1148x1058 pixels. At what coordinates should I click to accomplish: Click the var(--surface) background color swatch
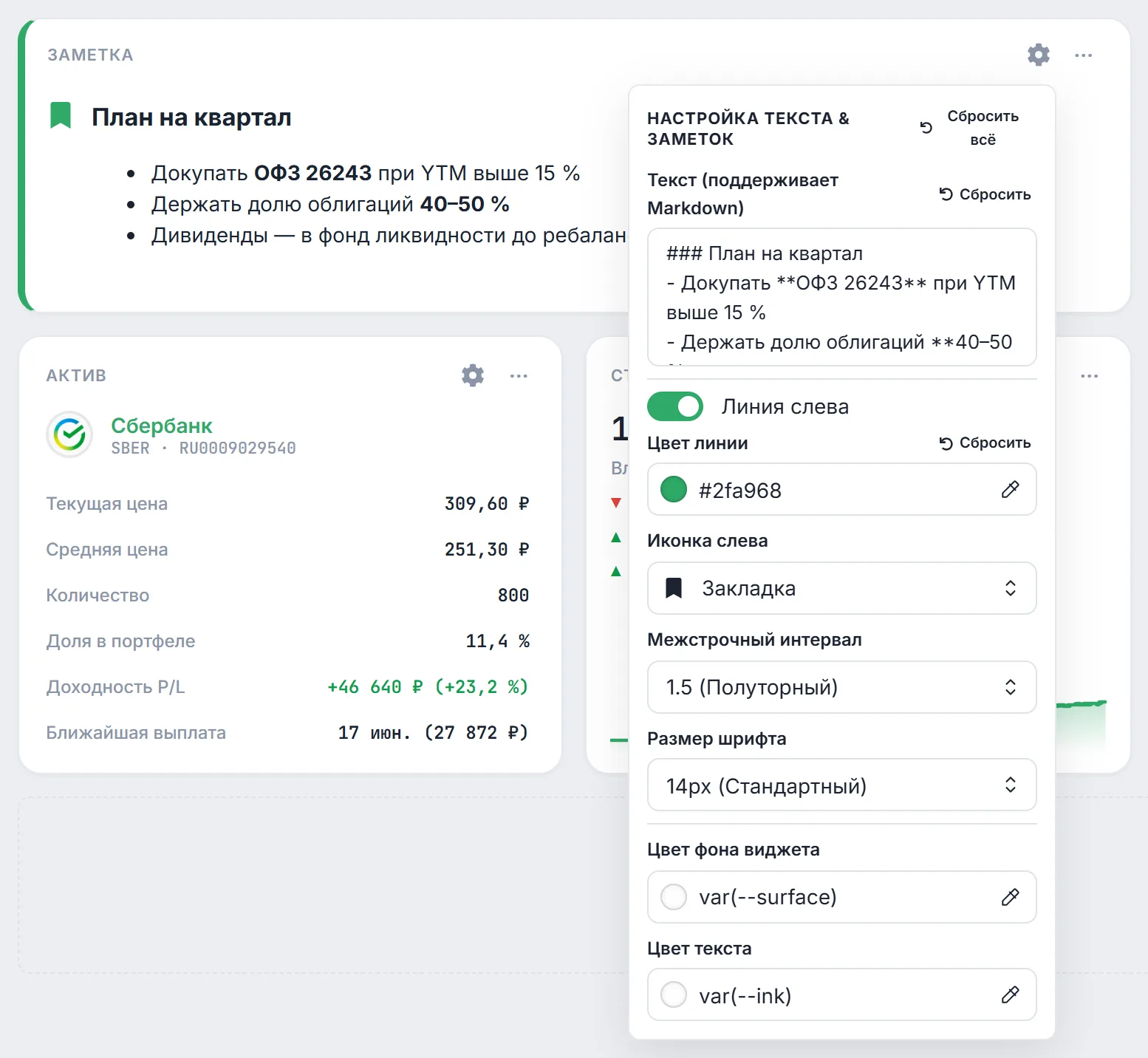[x=674, y=897]
